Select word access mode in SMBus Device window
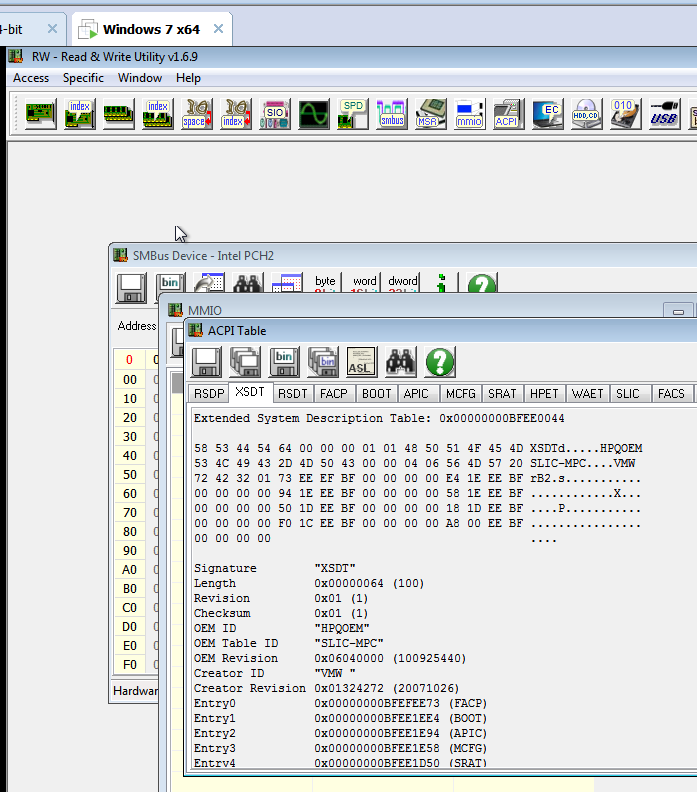The image size is (697, 792). pos(364,282)
